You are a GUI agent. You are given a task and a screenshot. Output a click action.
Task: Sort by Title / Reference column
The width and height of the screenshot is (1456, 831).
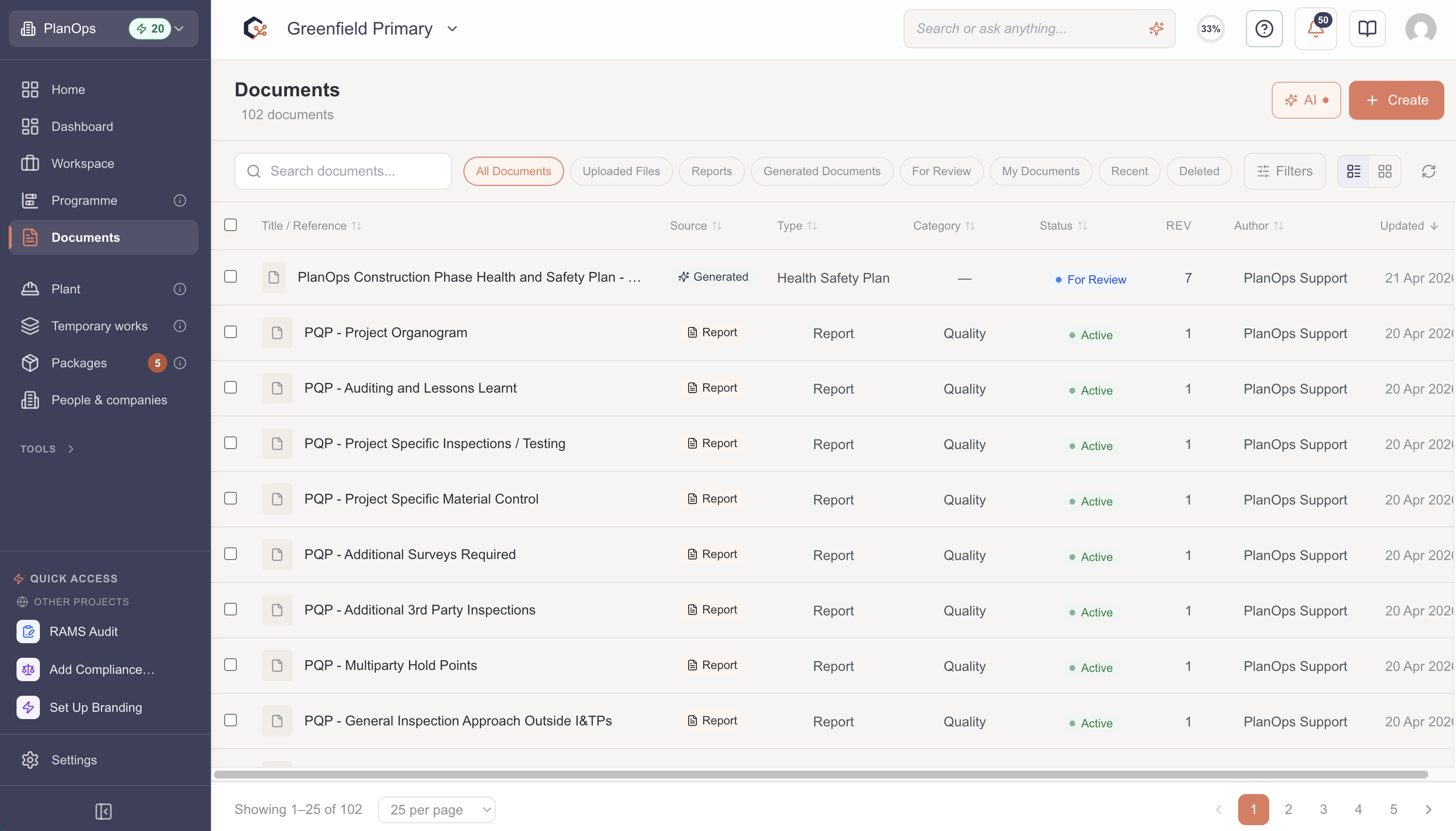pos(311,225)
